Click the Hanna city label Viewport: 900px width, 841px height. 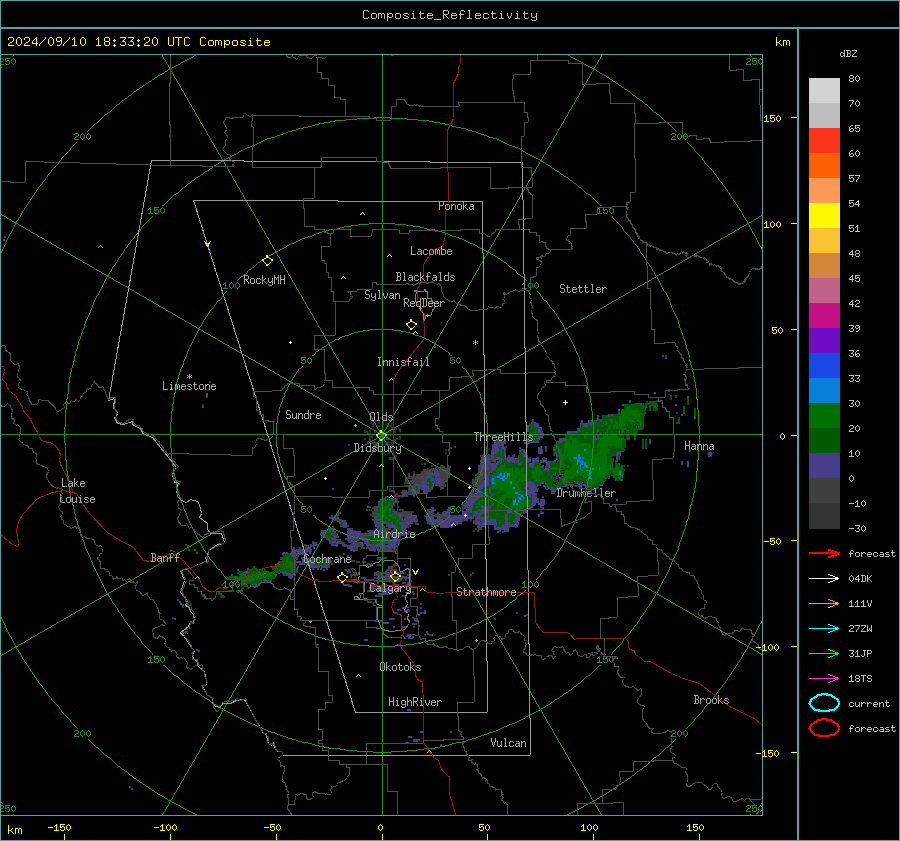point(699,446)
